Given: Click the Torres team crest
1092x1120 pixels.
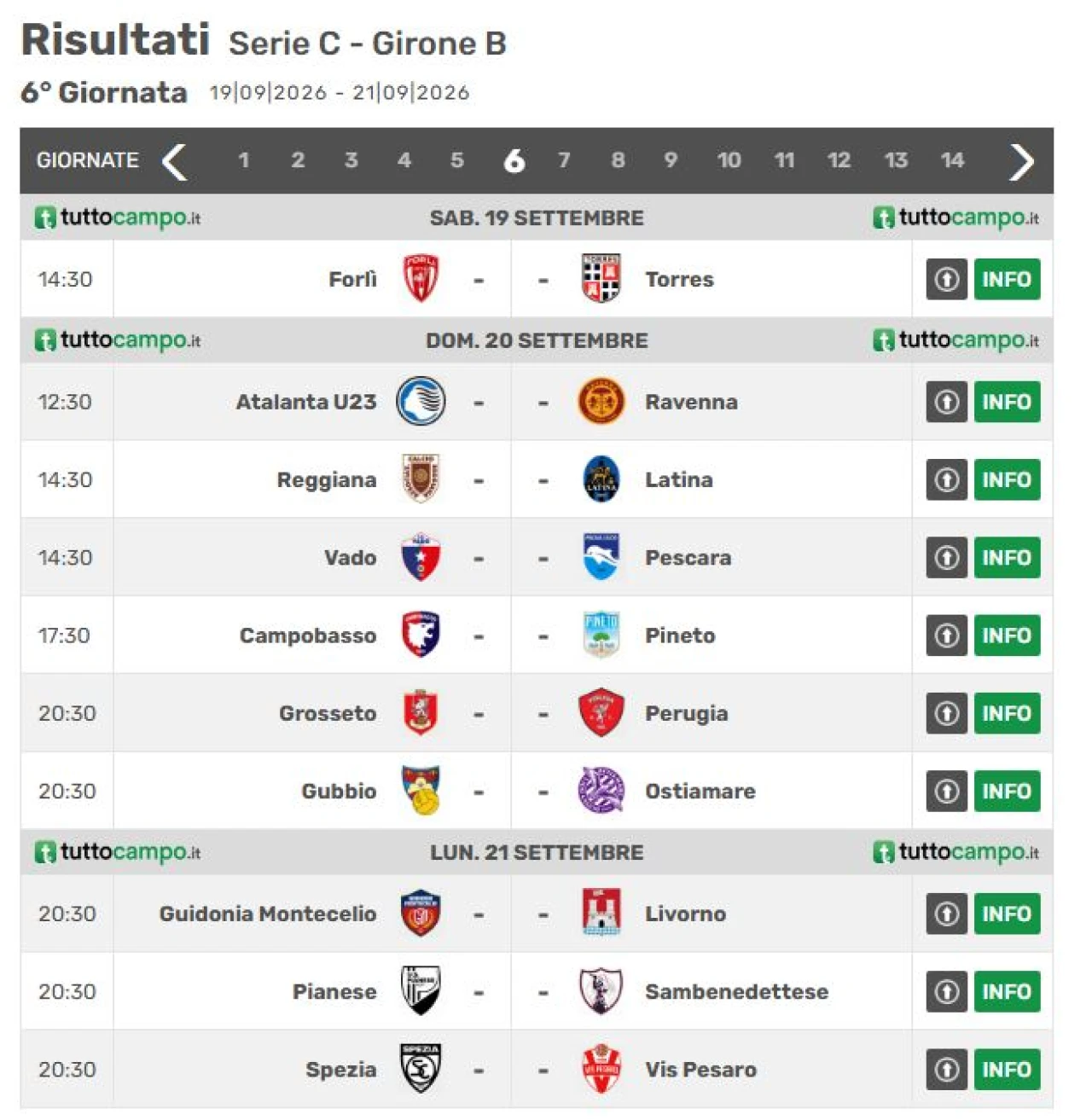Looking at the screenshot, I should coord(601,279).
